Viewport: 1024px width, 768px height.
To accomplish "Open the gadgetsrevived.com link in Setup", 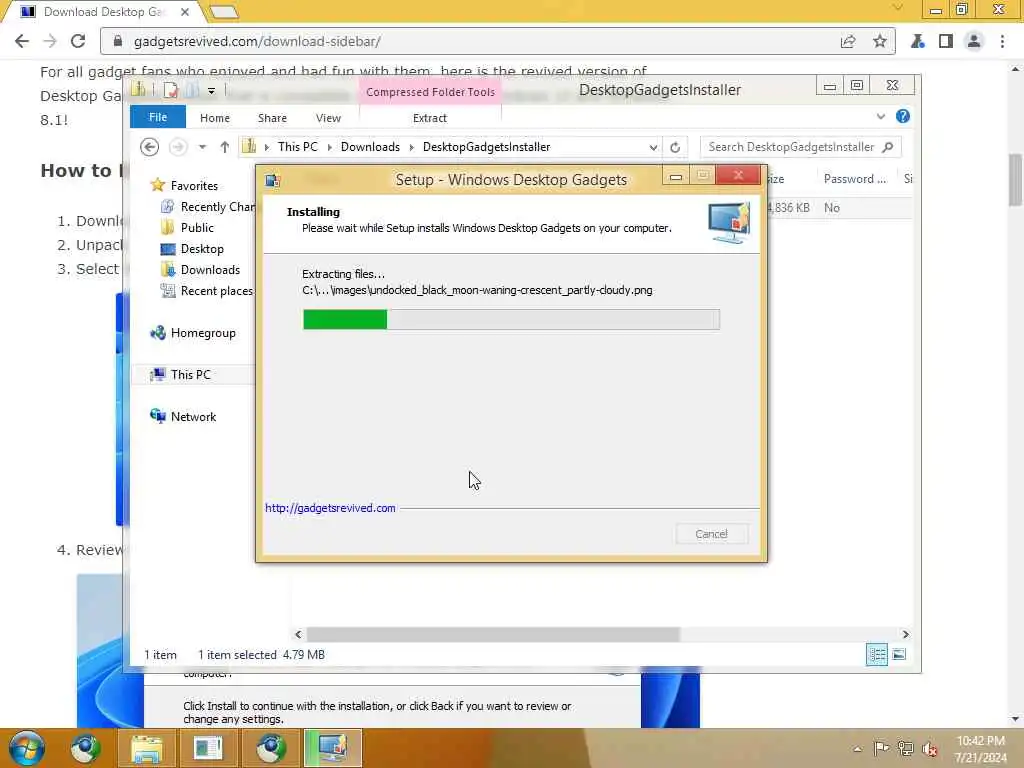I will coord(330,508).
